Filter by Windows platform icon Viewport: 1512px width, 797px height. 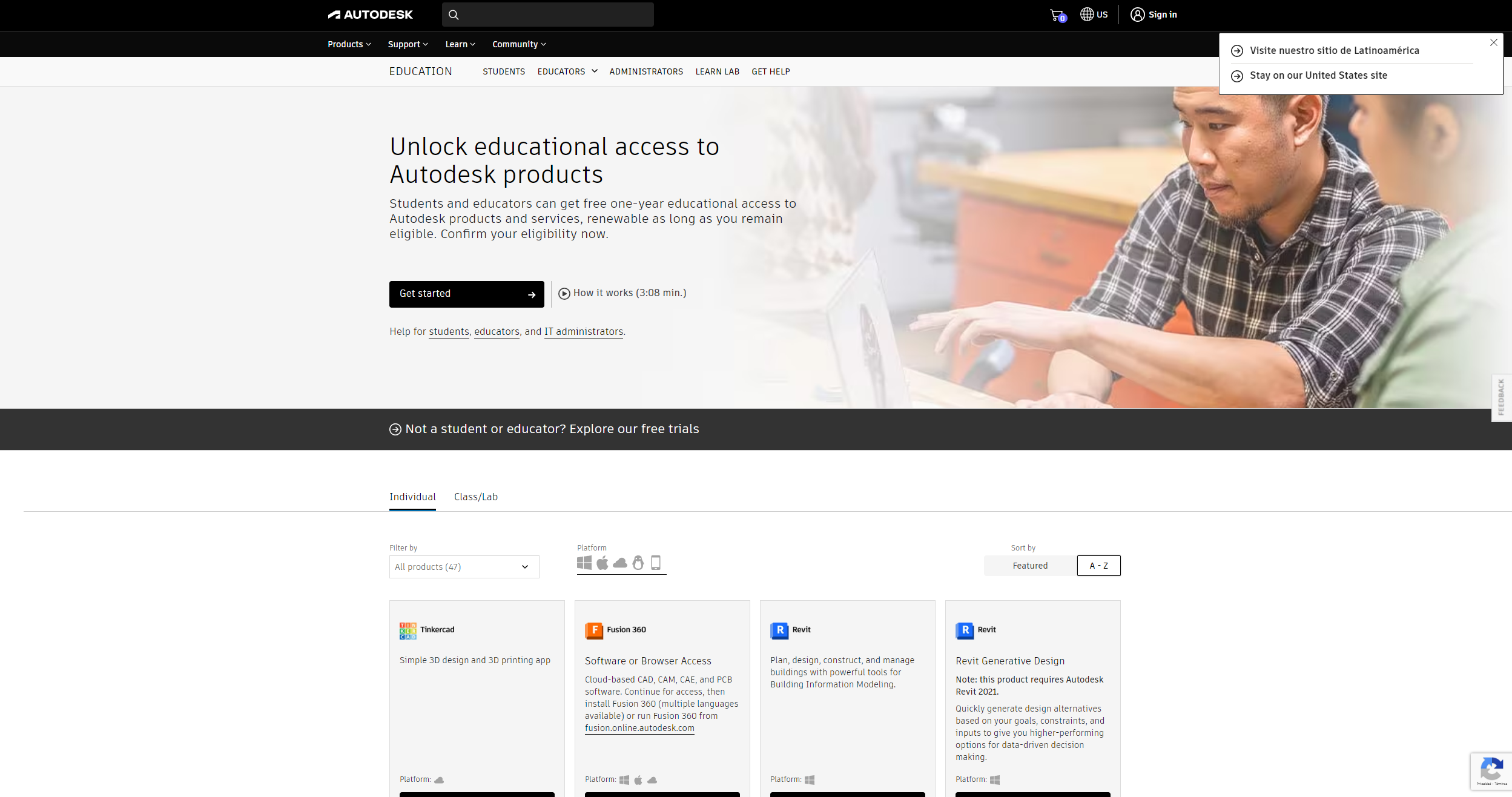(x=584, y=563)
